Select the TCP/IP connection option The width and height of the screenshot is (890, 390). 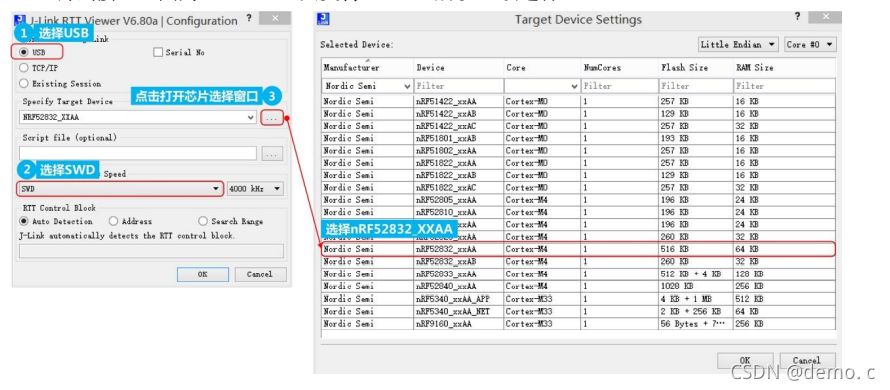[24, 68]
